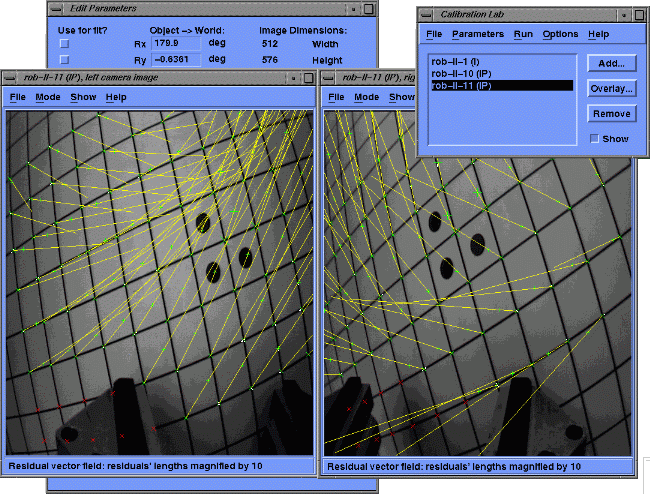
Task: Click the Remove button
Action: 611,114
